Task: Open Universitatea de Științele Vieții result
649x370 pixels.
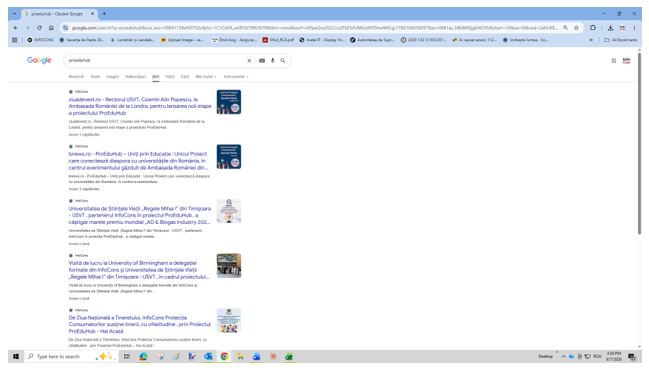Action: (140, 215)
